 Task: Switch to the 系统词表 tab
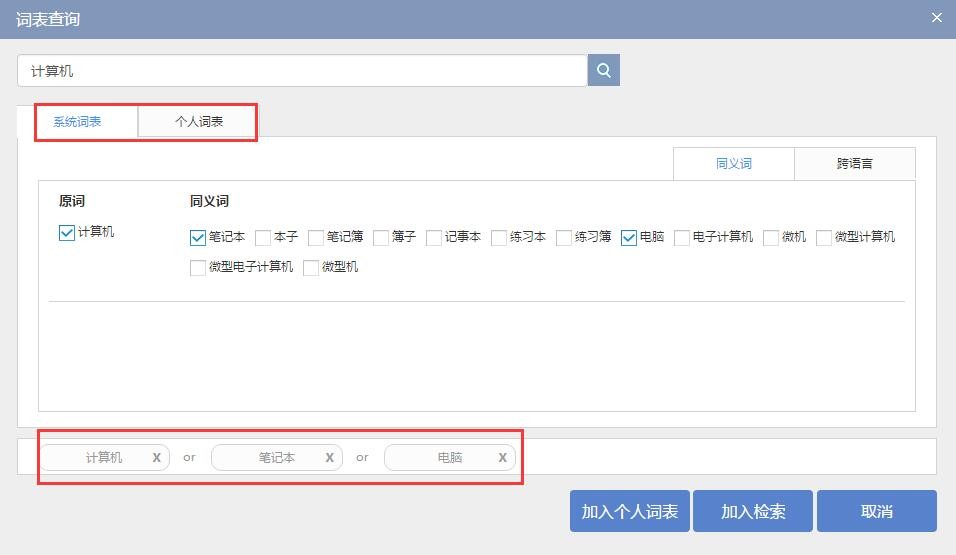tap(77, 122)
